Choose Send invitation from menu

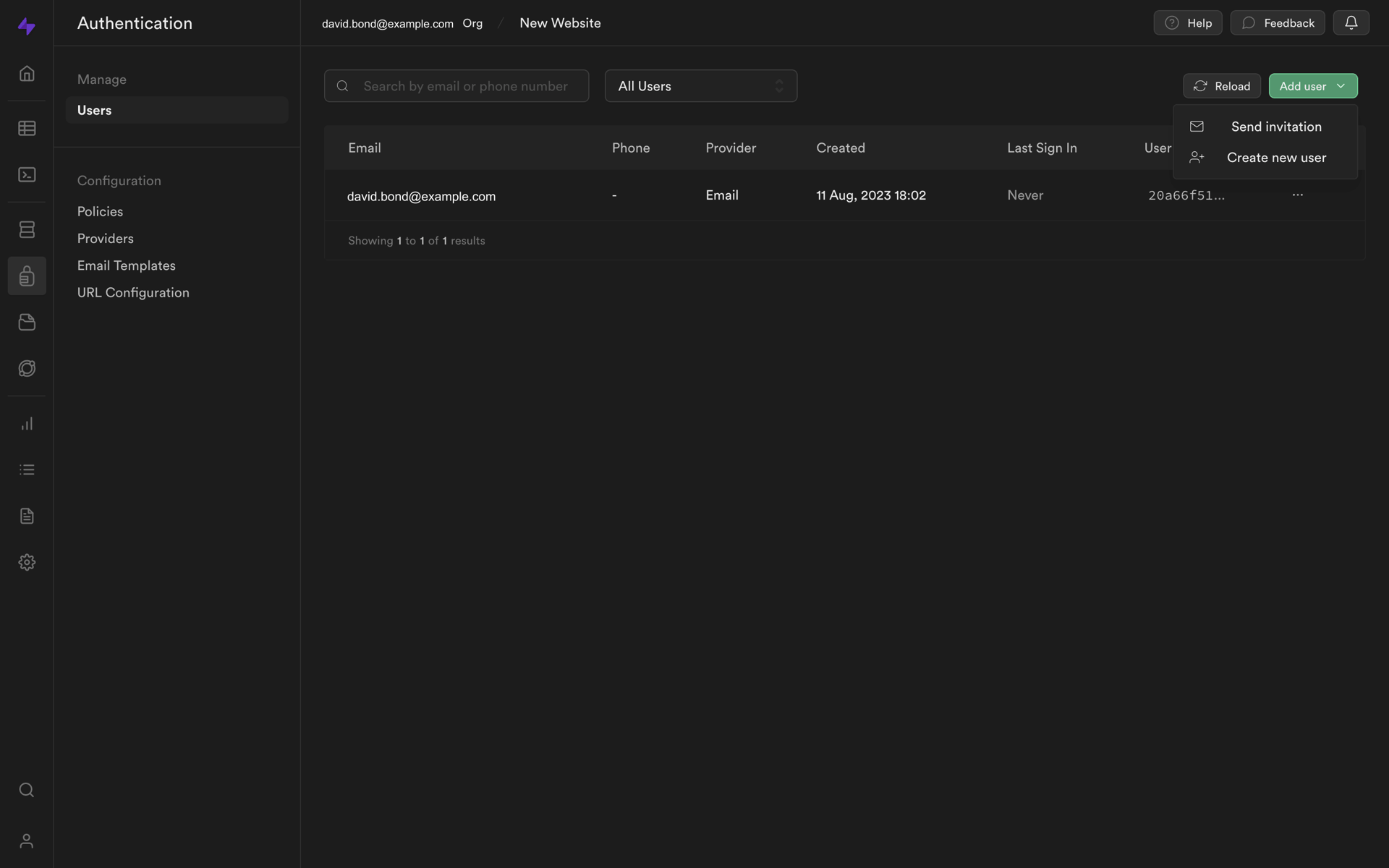[x=1265, y=127]
